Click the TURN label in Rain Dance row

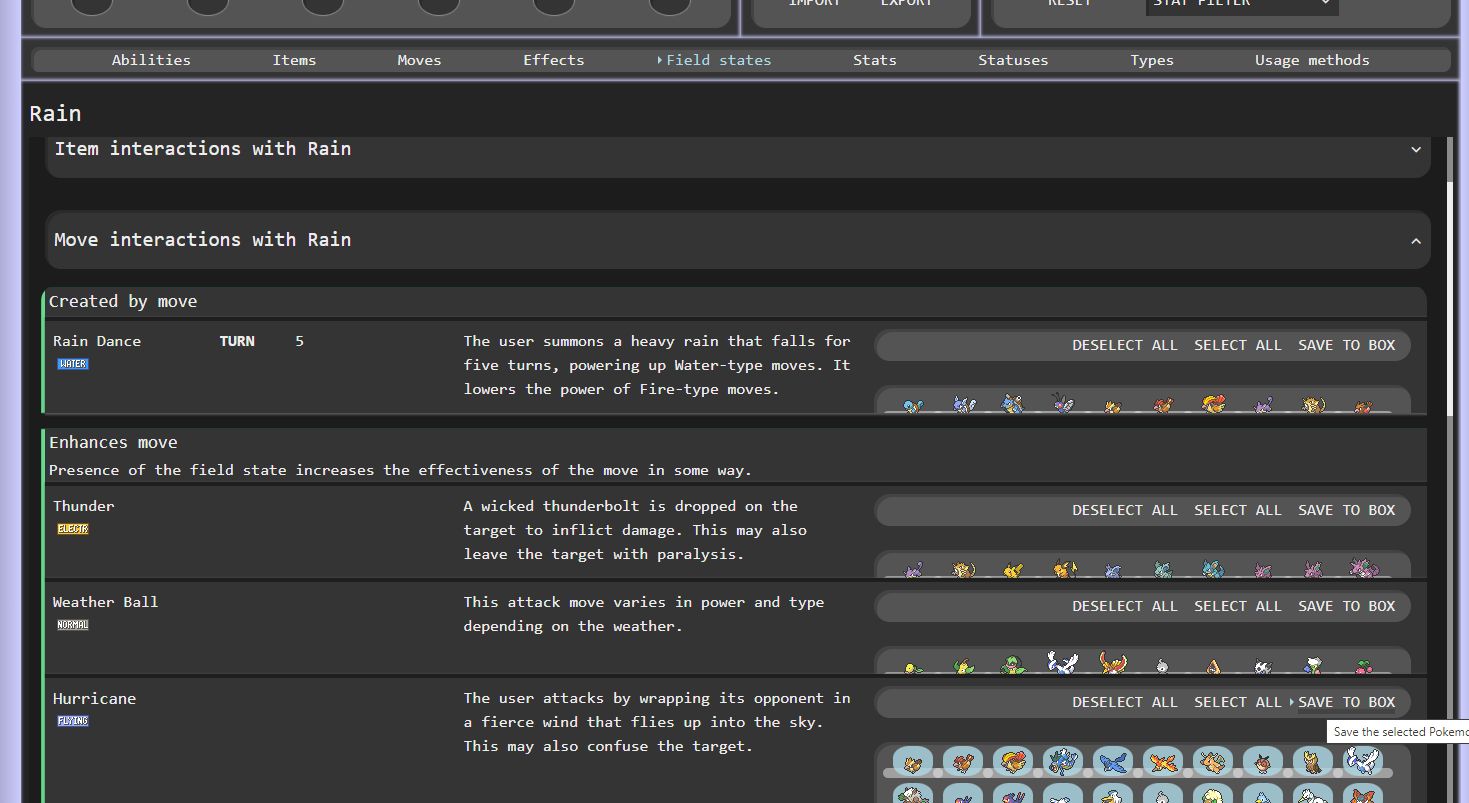237,341
